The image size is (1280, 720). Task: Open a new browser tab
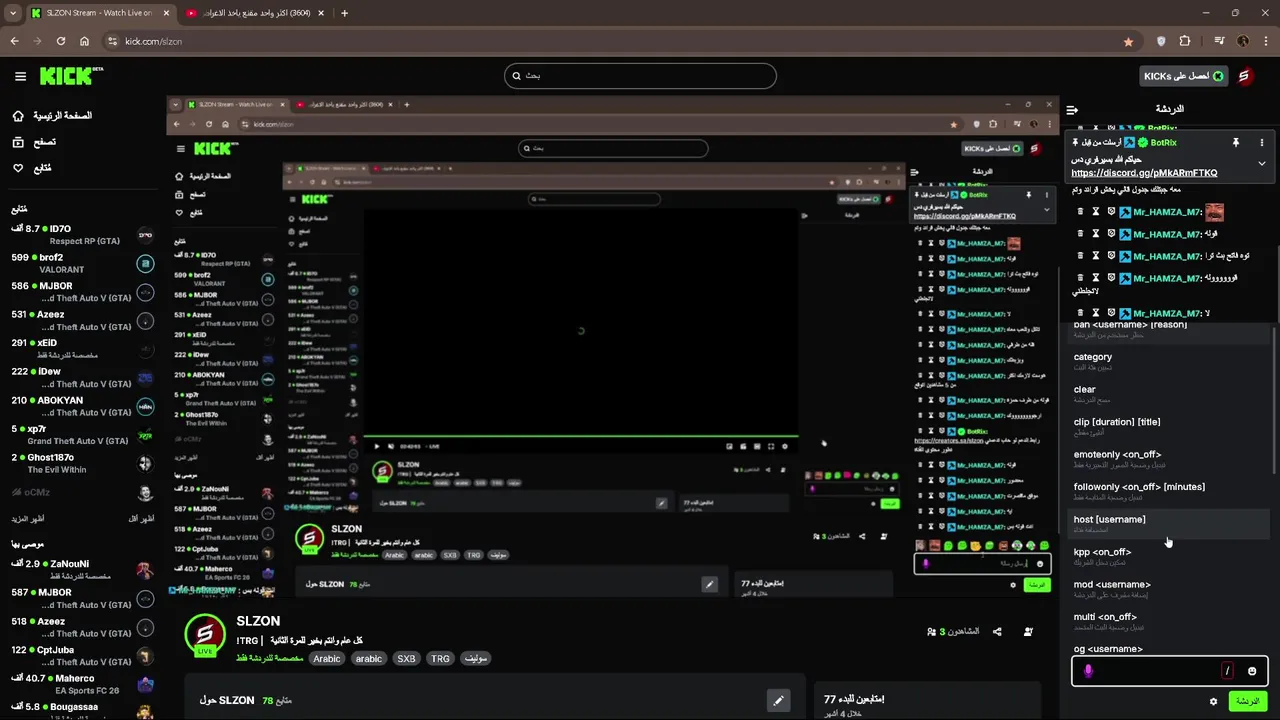[x=345, y=13]
